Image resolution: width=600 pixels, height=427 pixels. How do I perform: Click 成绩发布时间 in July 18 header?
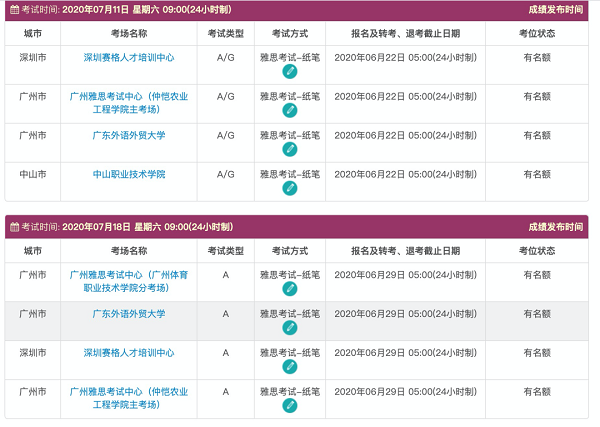click(x=556, y=227)
